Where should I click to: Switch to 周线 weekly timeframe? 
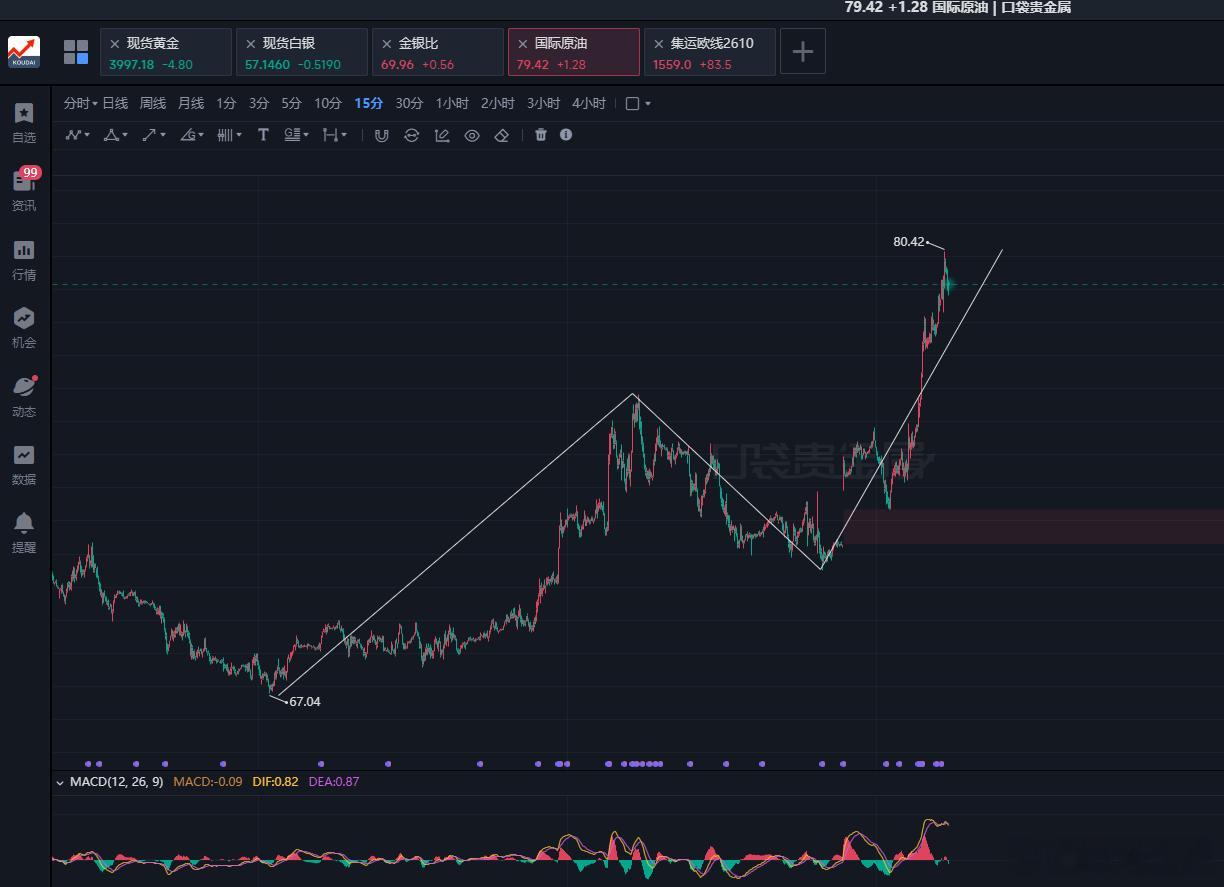tap(153, 104)
